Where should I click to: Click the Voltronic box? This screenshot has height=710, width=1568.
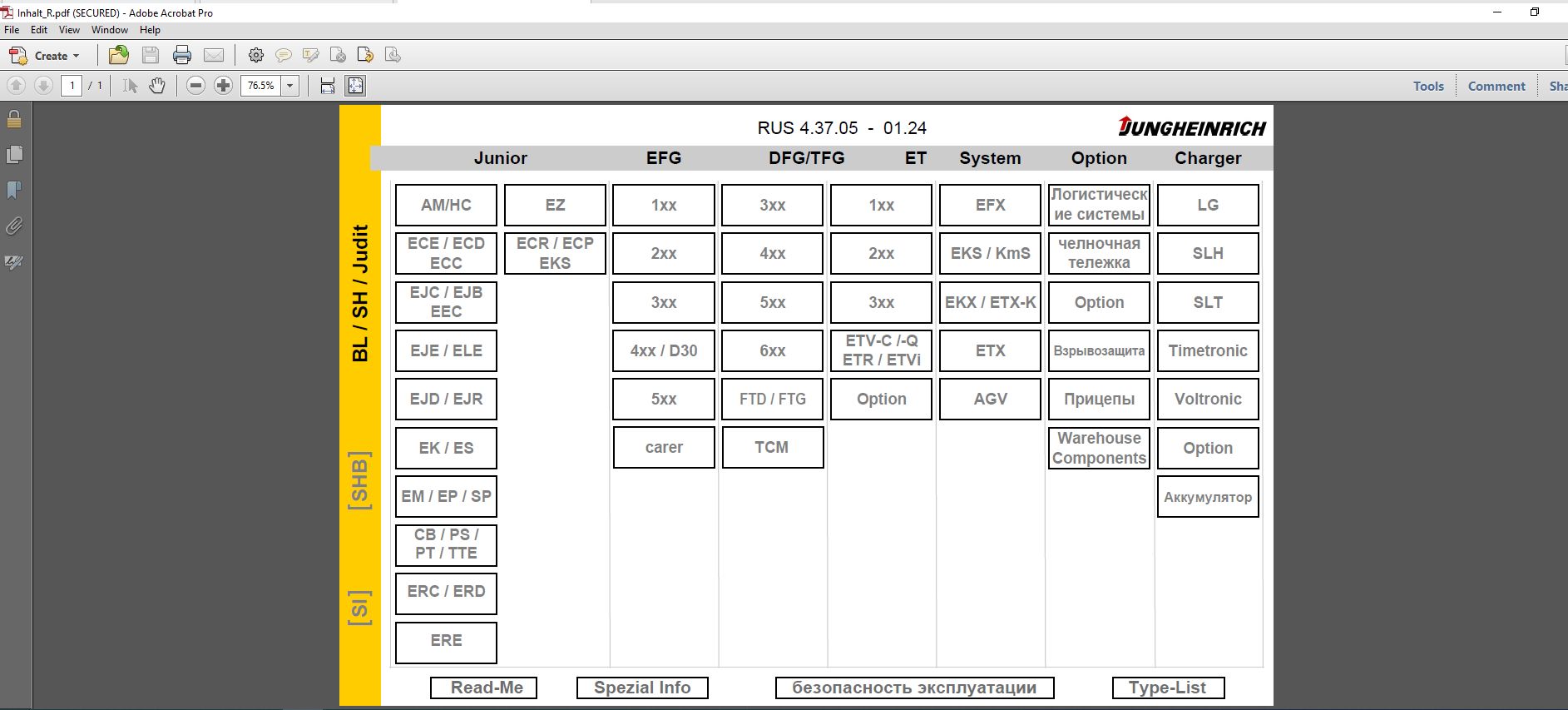(x=1208, y=399)
